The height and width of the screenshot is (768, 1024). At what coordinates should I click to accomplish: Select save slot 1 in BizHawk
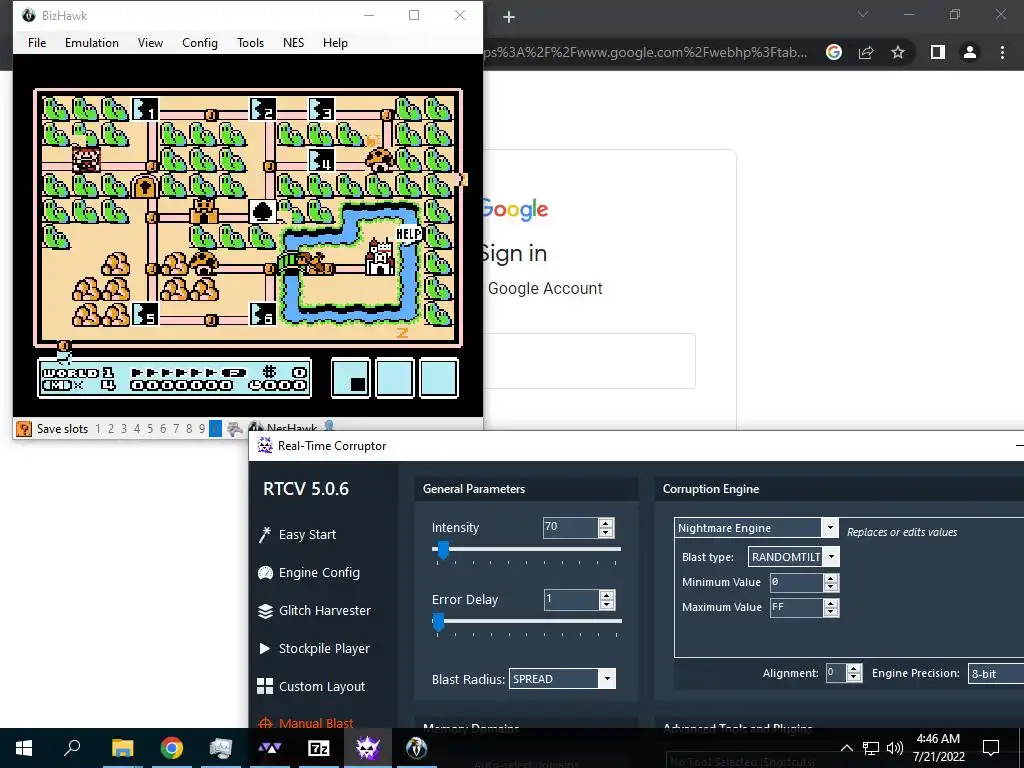[x=98, y=429]
